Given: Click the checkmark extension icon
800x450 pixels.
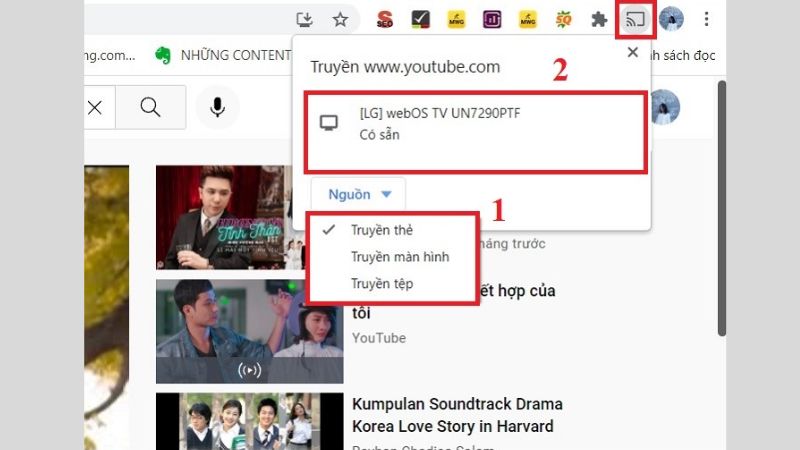Looking at the screenshot, I should click(x=421, y=19).
